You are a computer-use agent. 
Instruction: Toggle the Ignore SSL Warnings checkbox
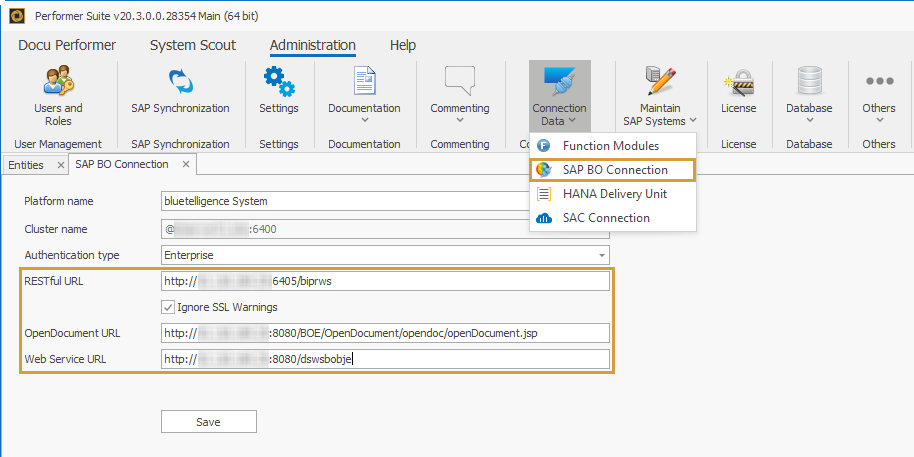tap(169, 307)
